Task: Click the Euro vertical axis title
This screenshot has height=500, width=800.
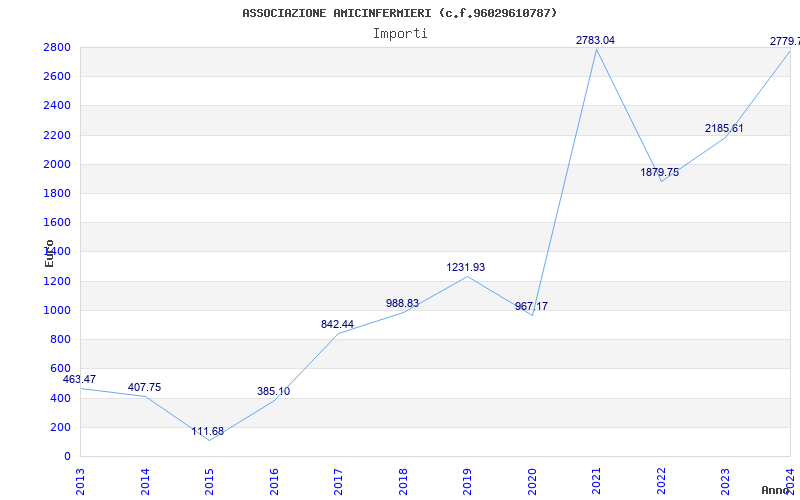Action: 49,254
